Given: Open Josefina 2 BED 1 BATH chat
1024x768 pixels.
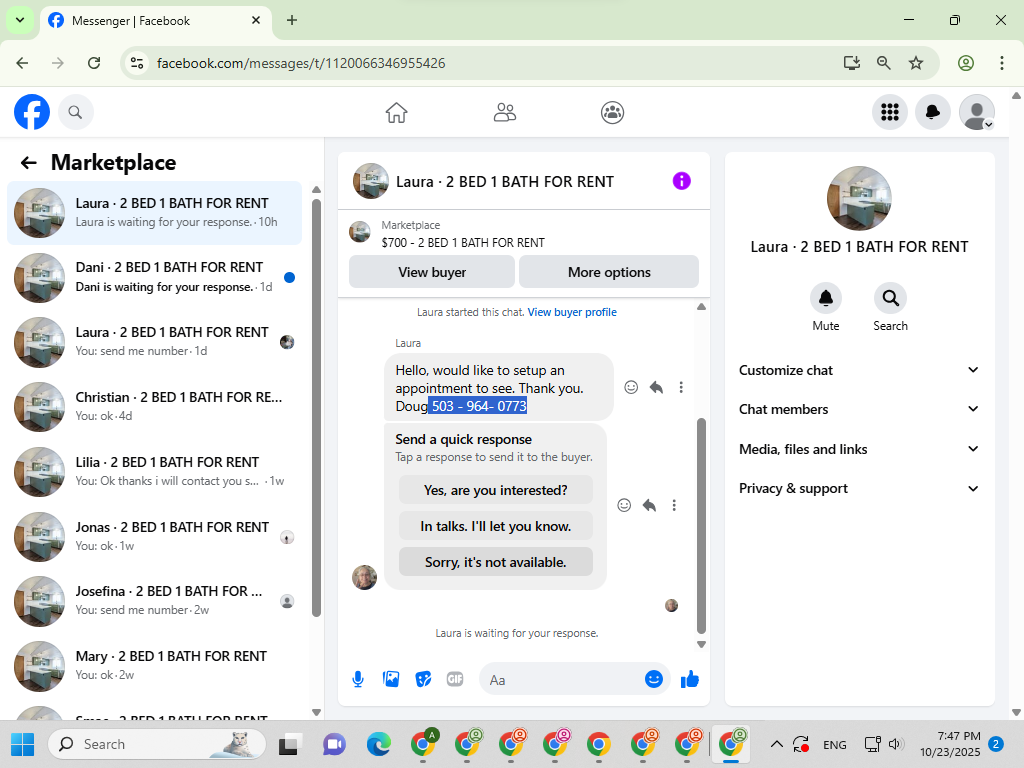Looking at the screenshot, I should (154, 600).
